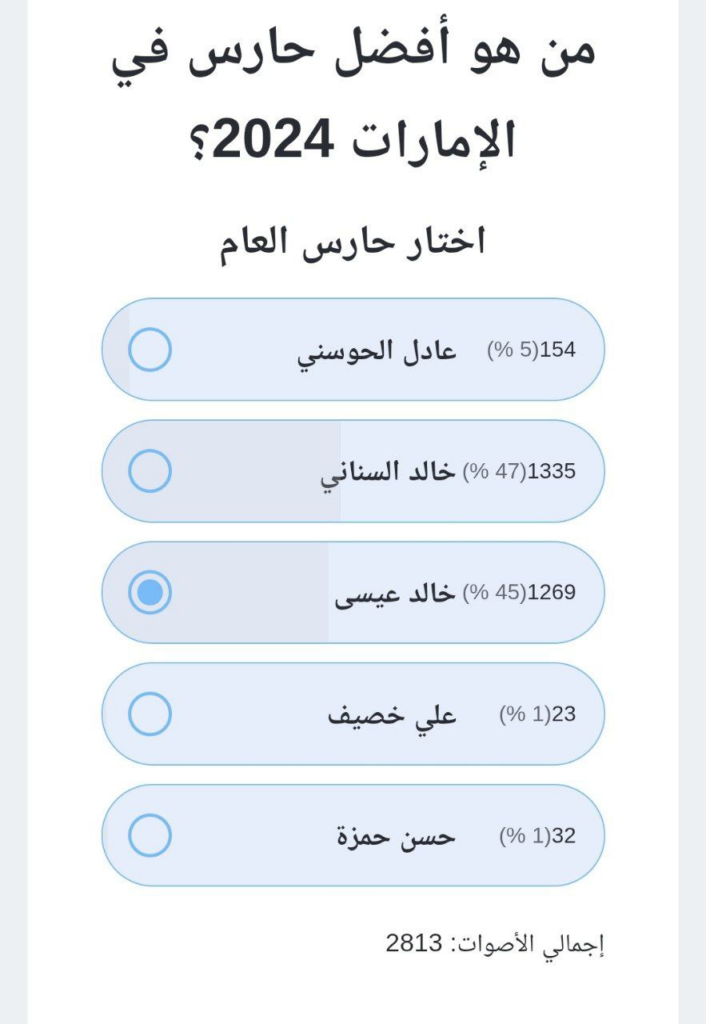This screenshot has width=706, height=1024.
Task: Click the selected radio button for خالد عيسى
Action: (x=150, y=593)
